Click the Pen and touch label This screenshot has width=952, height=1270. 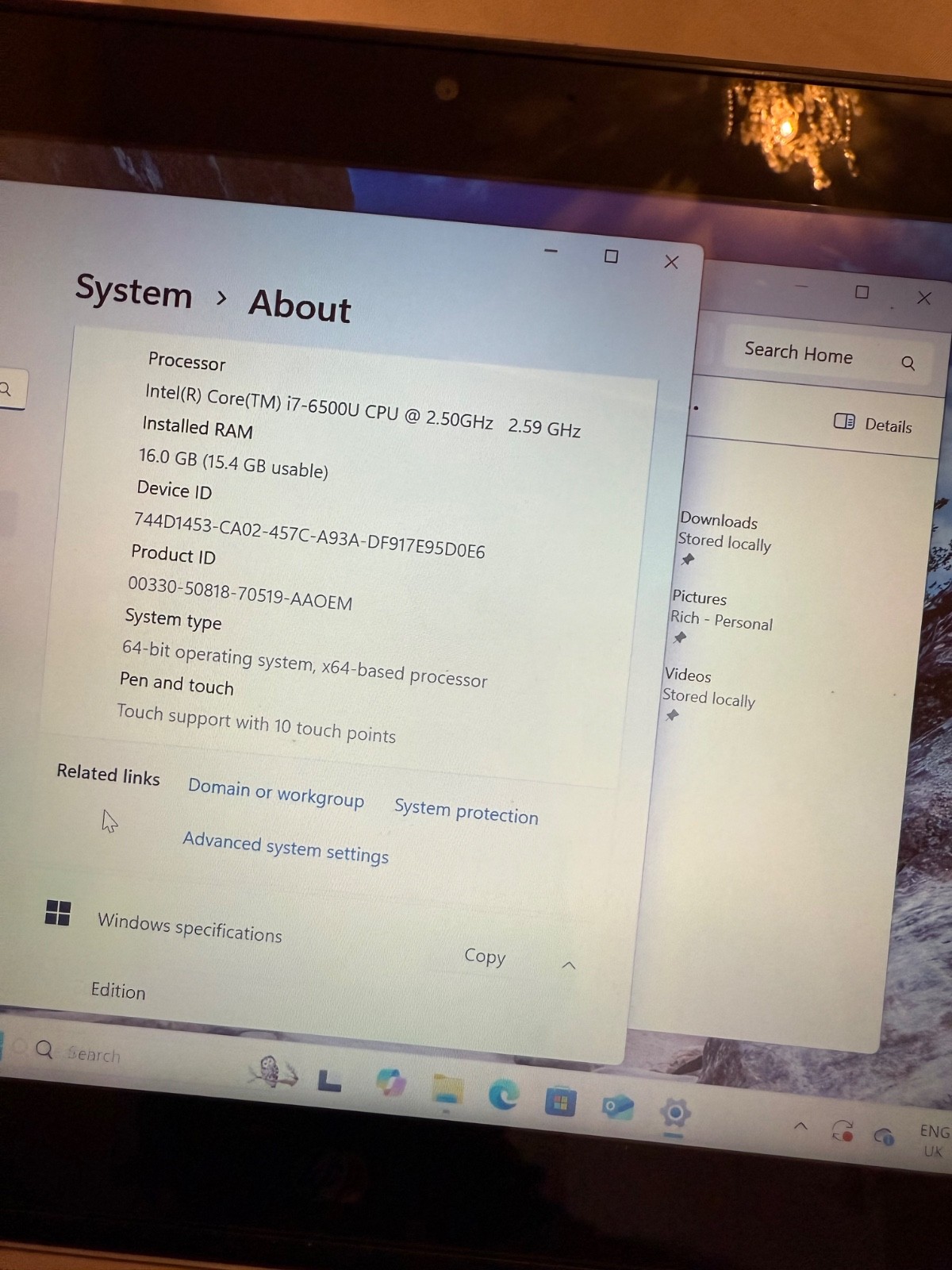coord(176,683)
